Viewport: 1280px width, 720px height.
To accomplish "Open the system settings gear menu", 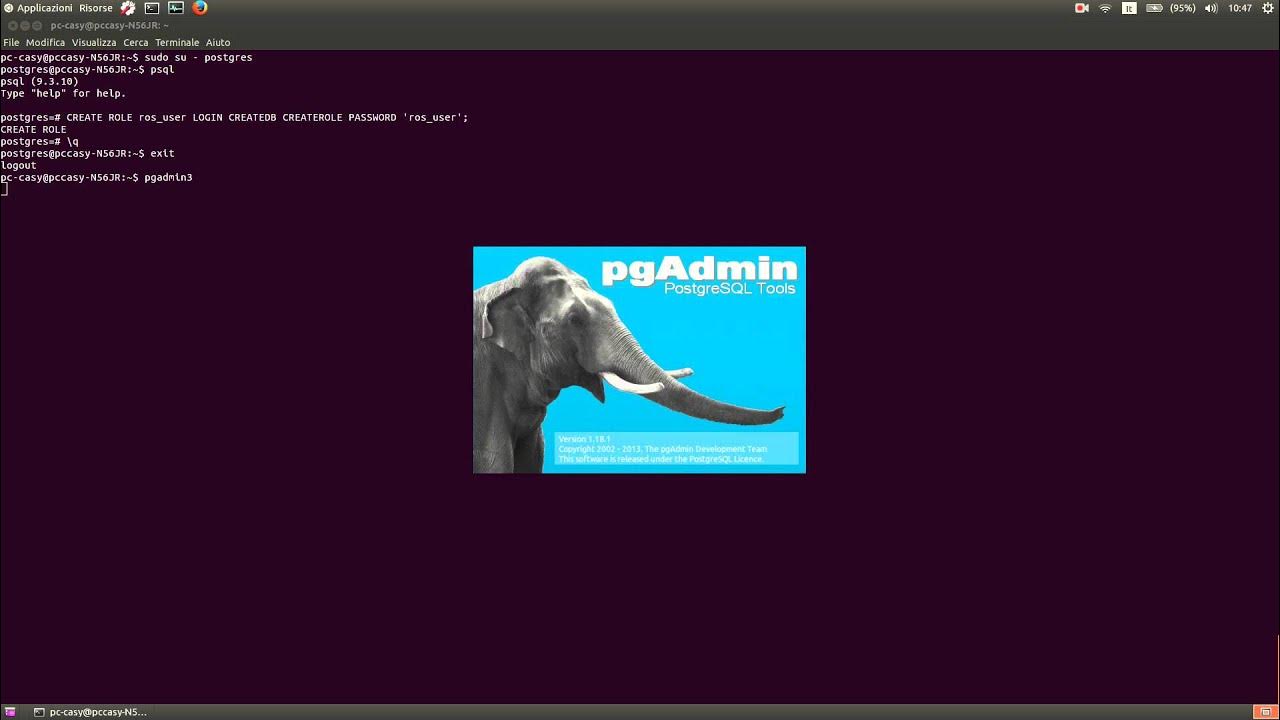I will point(1268,8).
